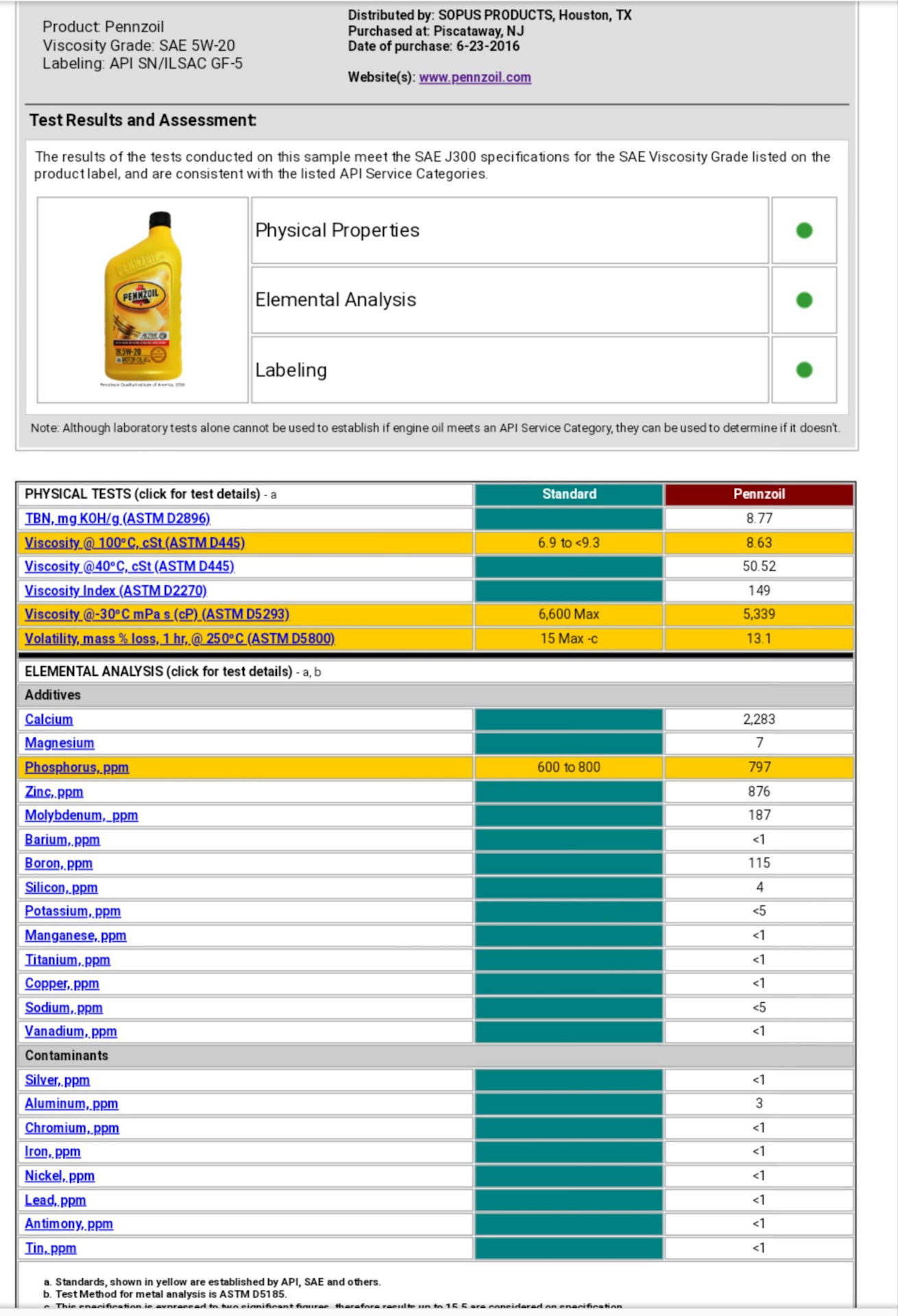Click the Zinc value 876
Image resolution: width=898 pixels, height=1316 pixels.
click(x=759, y=792)
